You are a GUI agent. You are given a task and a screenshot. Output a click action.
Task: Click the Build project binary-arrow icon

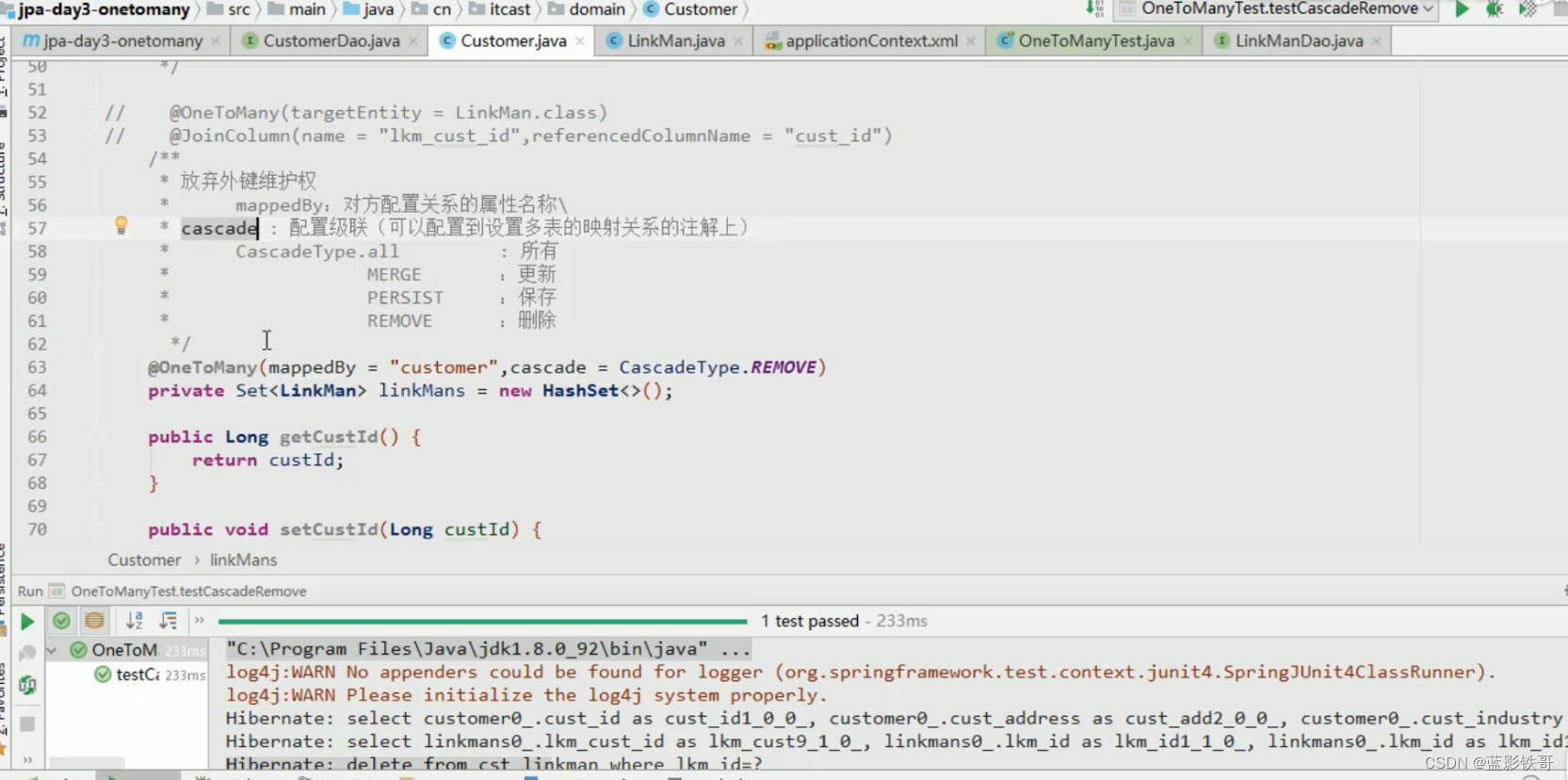(1094, 8)
